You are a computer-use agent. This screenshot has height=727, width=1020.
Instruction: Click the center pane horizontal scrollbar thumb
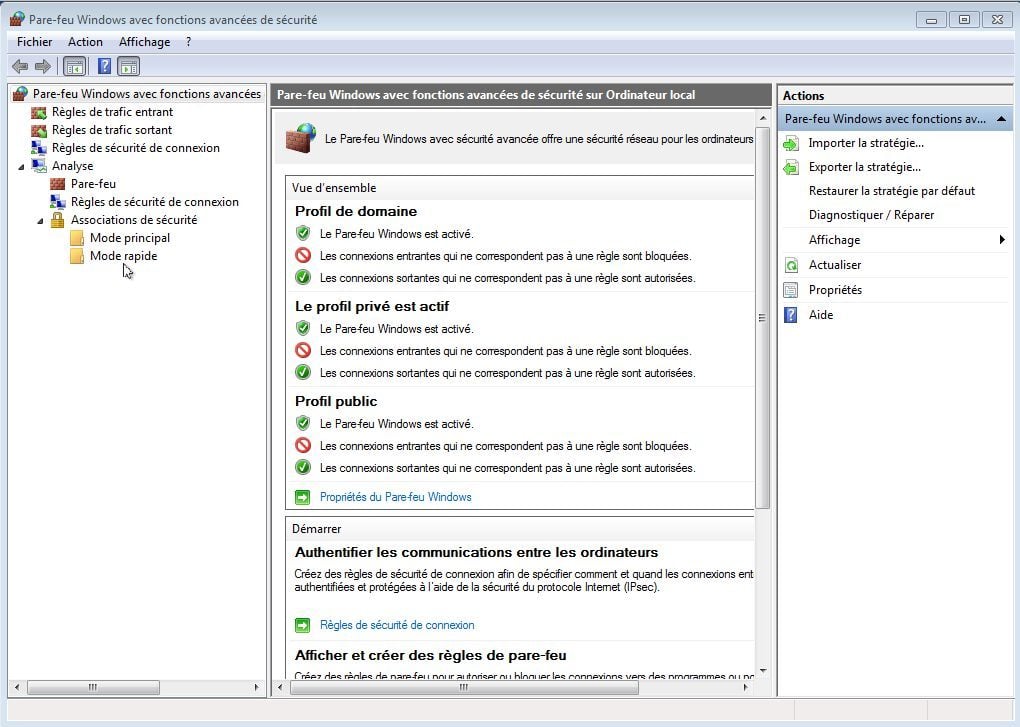pos(464,687)
